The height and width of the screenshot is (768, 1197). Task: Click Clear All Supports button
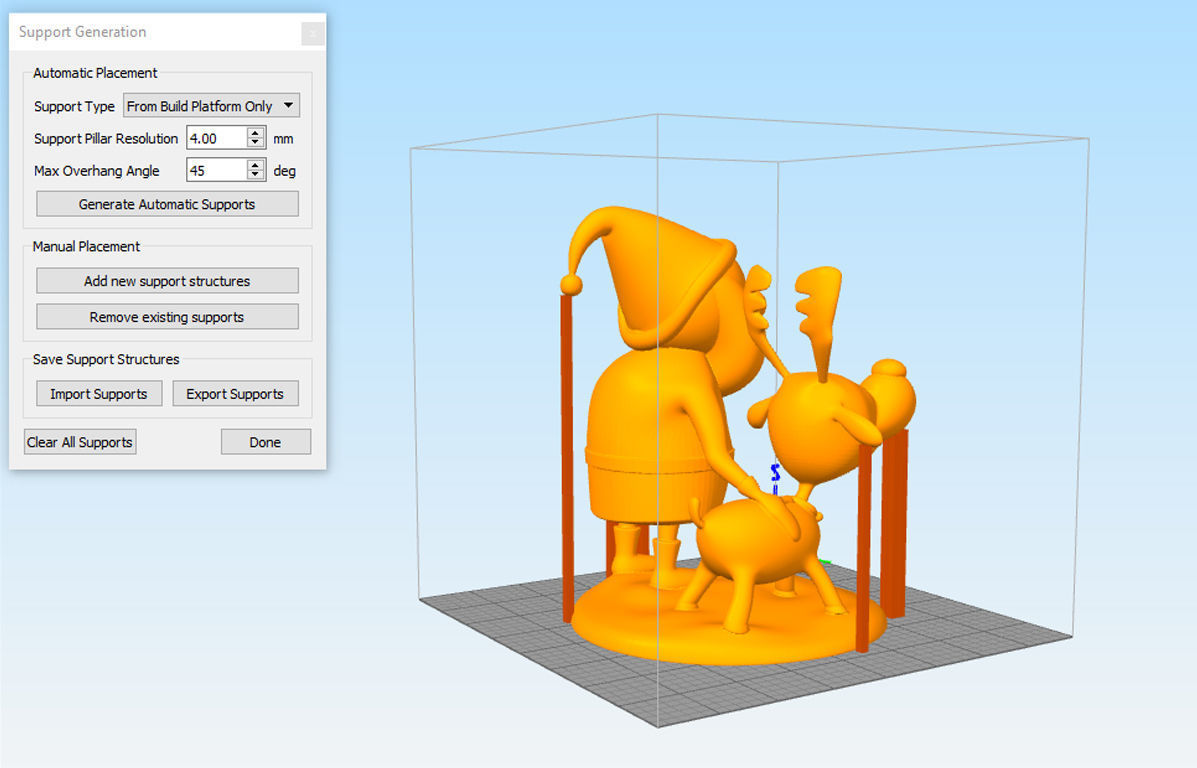pyautogui.click(x=80, y=442)
